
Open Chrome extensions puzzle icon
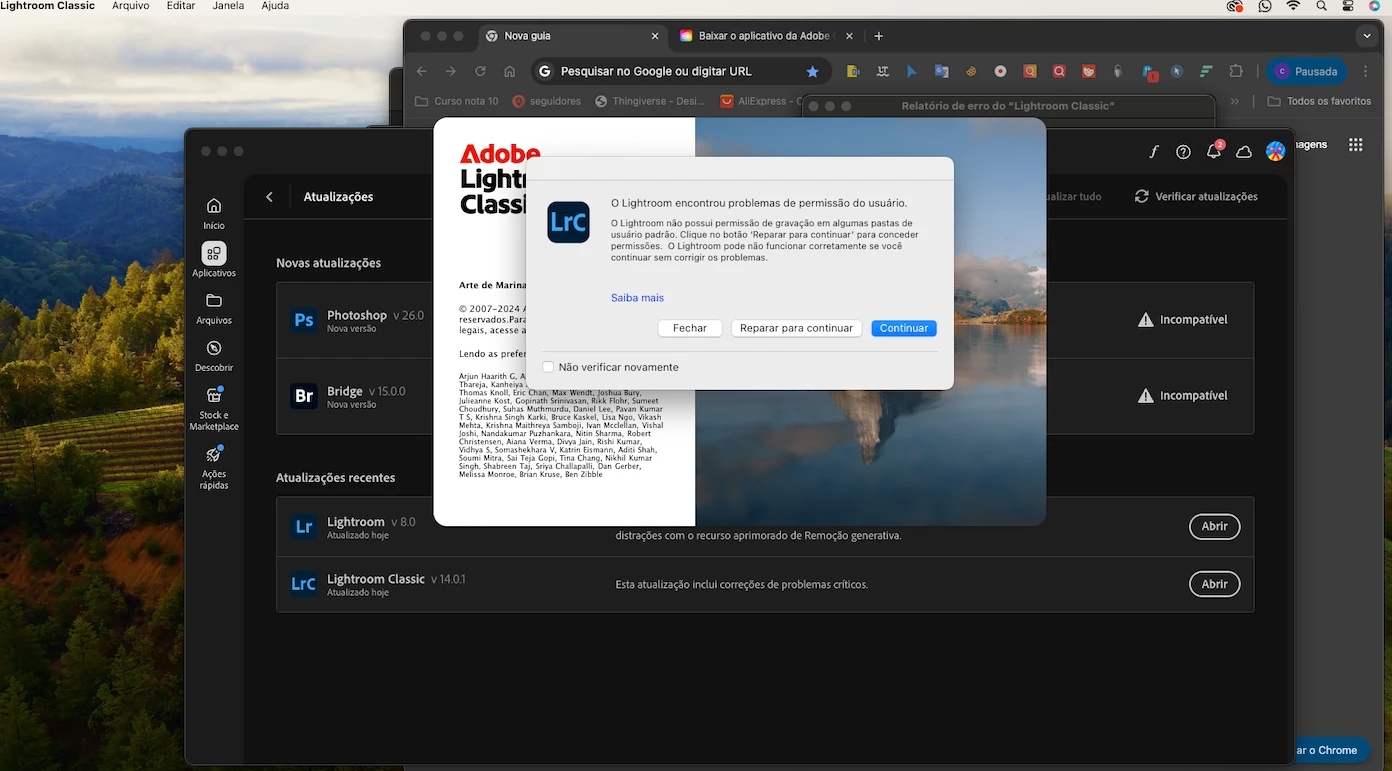(1236, 71)
